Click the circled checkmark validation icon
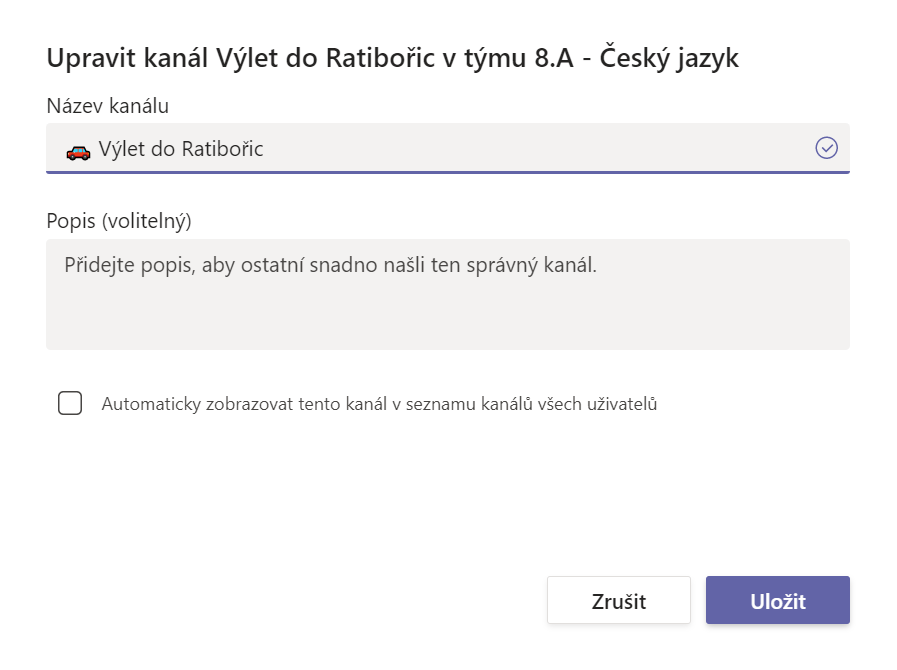The width and height of the screenshot is (897, 670). (826, 149)
